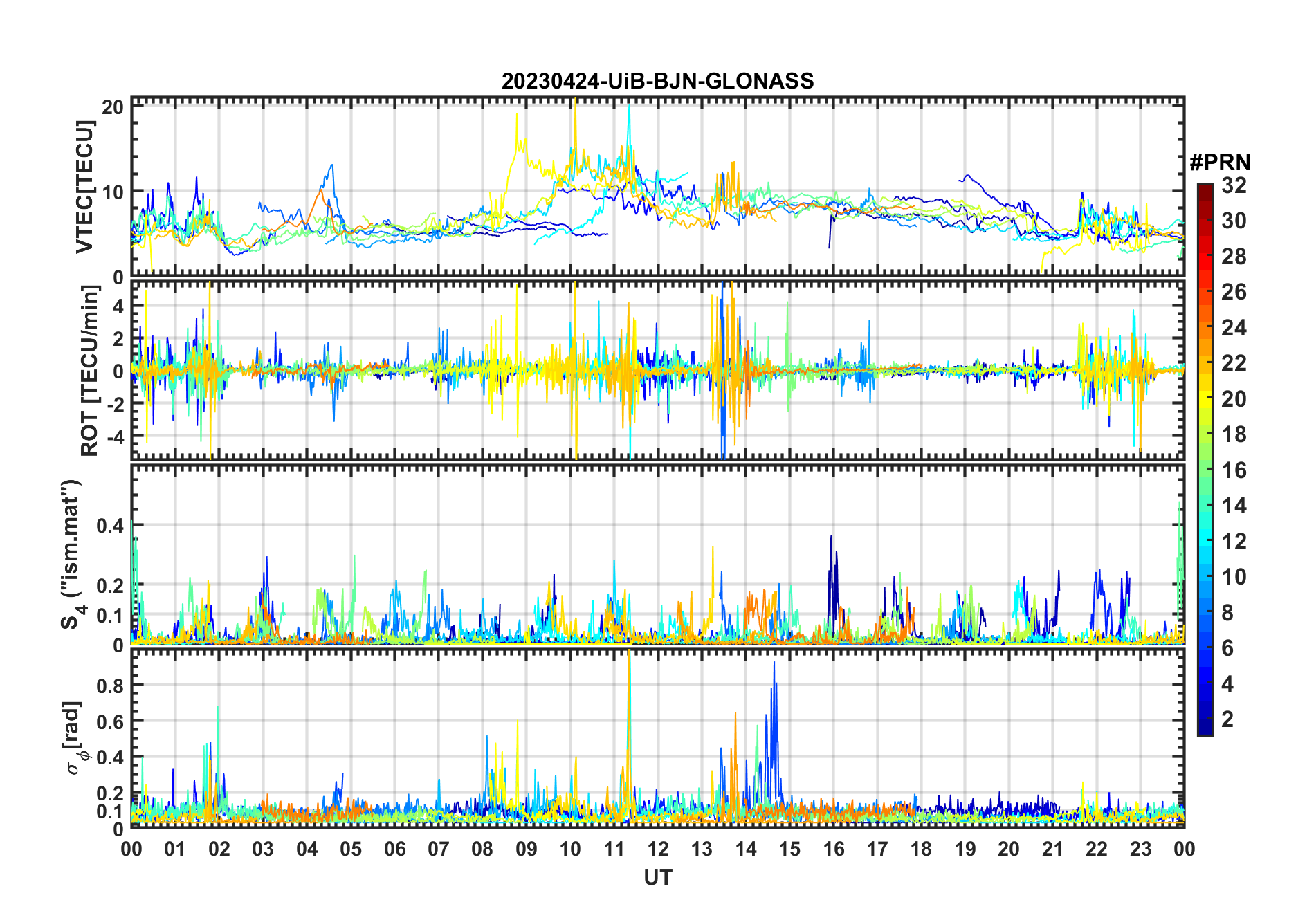The width and height of the screenshot is (1316, 920).
Task: Select the S4 ("ism.mat") axis label
Action: (x=71, y=555)
